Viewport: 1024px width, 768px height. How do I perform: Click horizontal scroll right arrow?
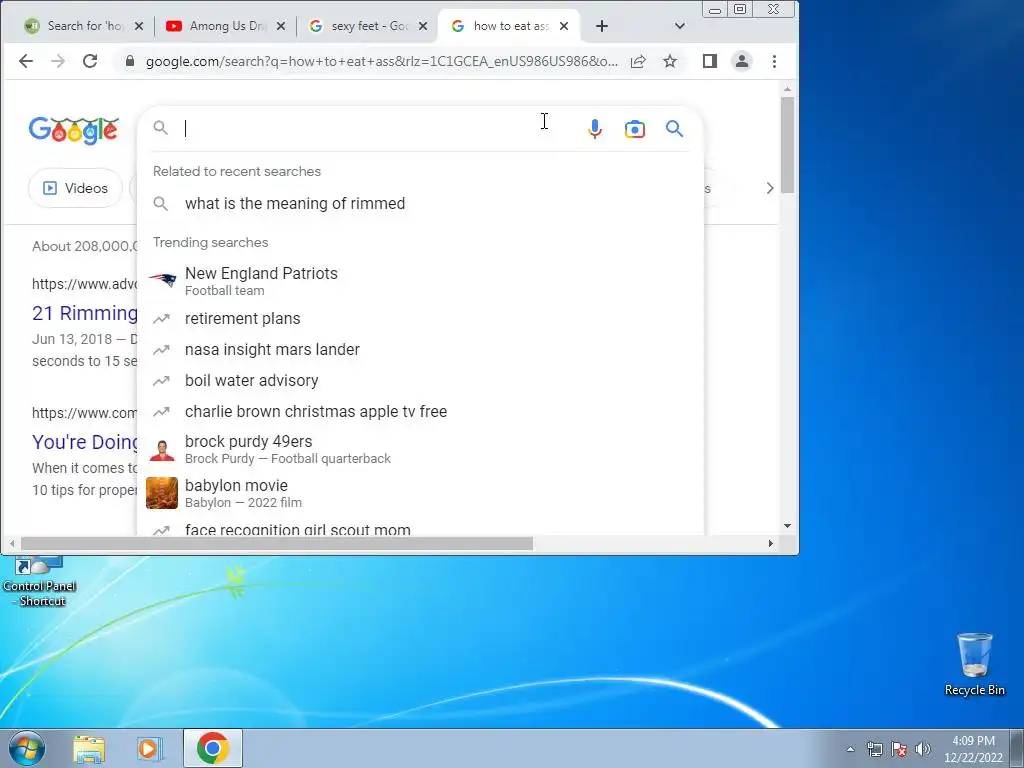coord(771,543)
